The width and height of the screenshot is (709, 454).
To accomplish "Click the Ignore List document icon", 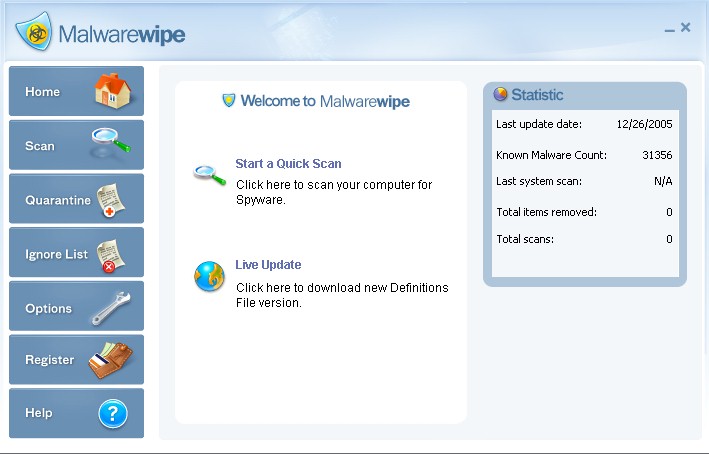I will click(111, 255).
